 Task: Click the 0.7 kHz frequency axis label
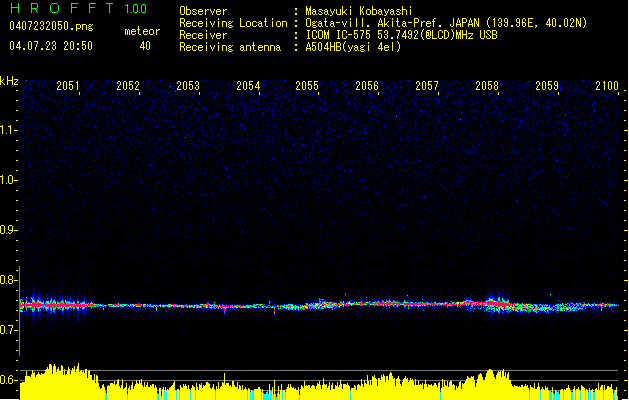pos(8,330)
